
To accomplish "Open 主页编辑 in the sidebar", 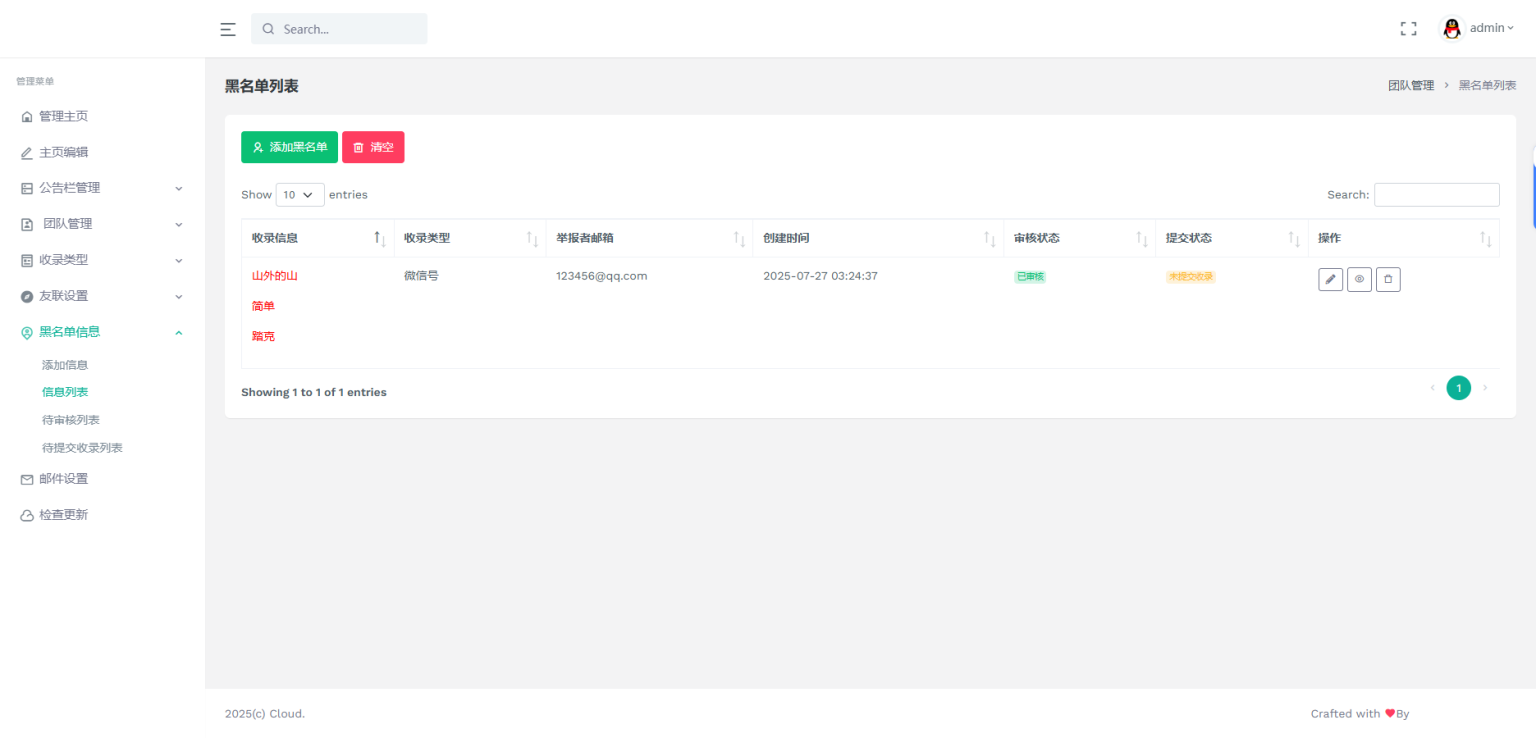I will 63,152.
